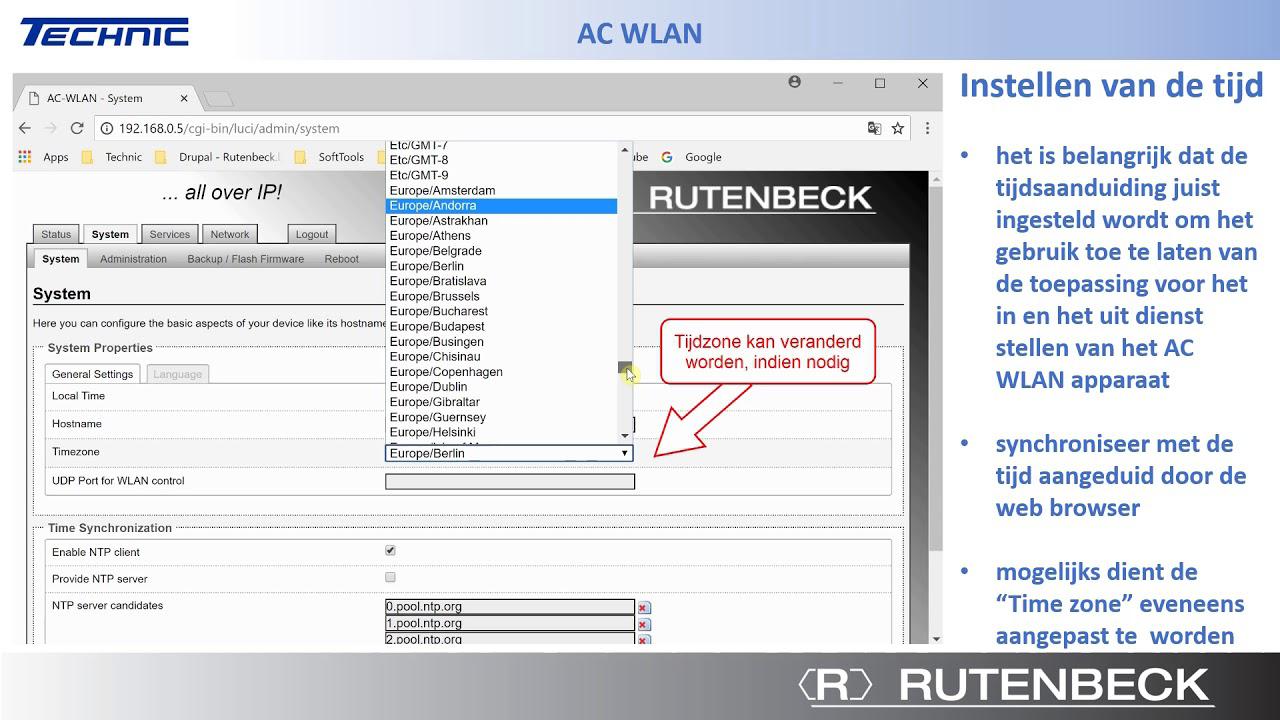Click the UDP Port for WLAN control field
The height and width of the screenshot is (720, 1280).
[x=510, y=481]
